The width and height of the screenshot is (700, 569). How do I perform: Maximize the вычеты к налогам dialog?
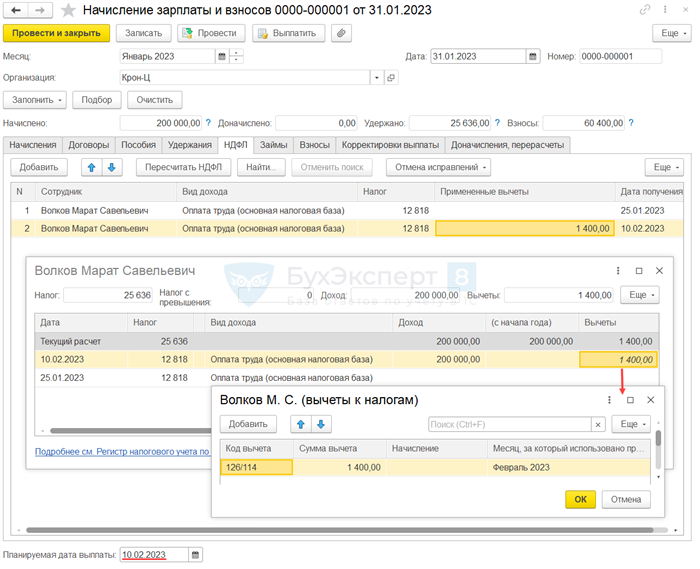coord(630,400)
